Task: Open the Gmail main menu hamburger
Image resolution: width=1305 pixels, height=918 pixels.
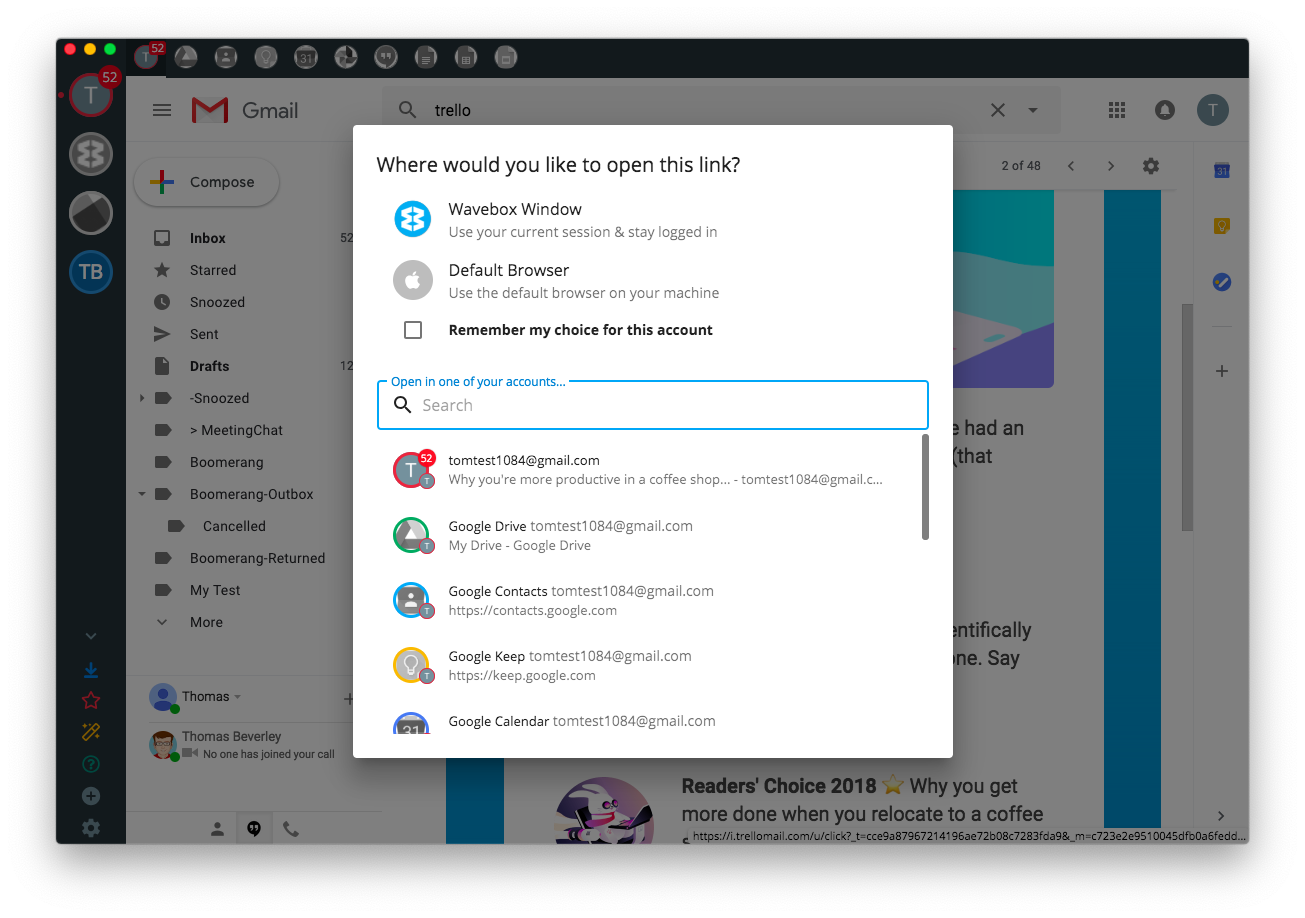Action: (x=162, y=110)
